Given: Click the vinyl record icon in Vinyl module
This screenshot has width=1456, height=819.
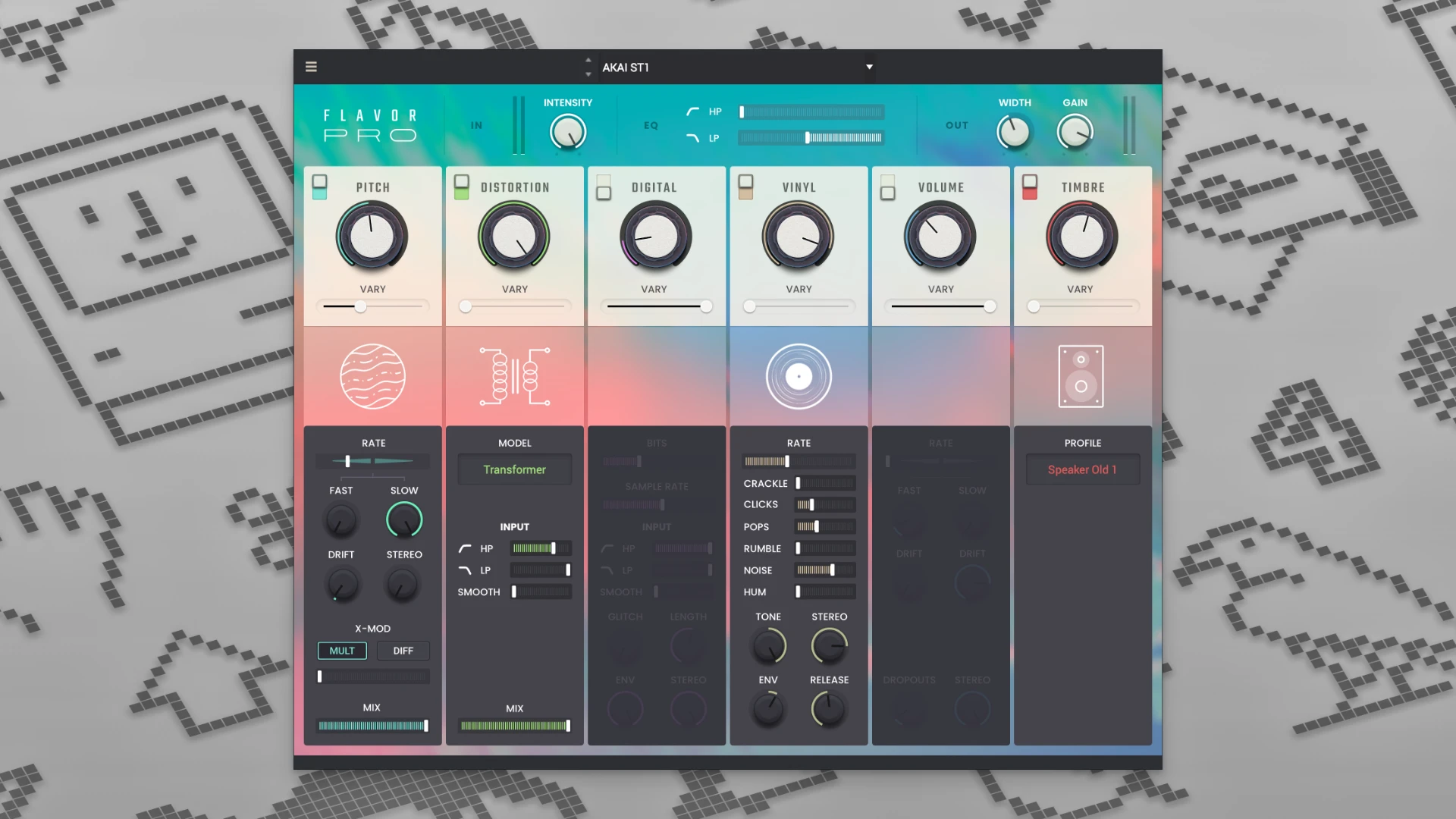Looking at the screenshot, I should point(799,376).
